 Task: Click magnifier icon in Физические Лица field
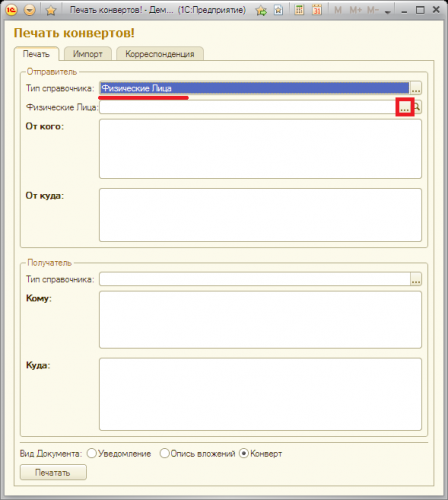pyautogui.click(x=417, y=107)
